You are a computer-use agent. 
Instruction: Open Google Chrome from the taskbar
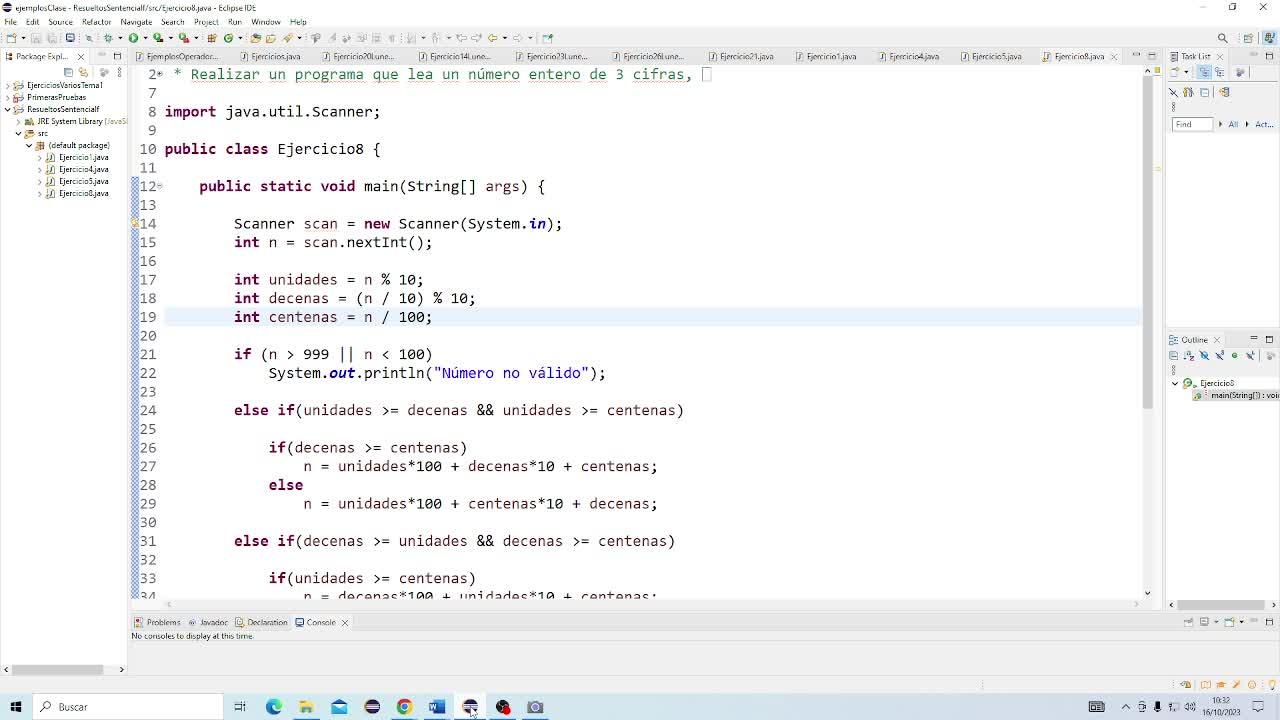point(404,707)
